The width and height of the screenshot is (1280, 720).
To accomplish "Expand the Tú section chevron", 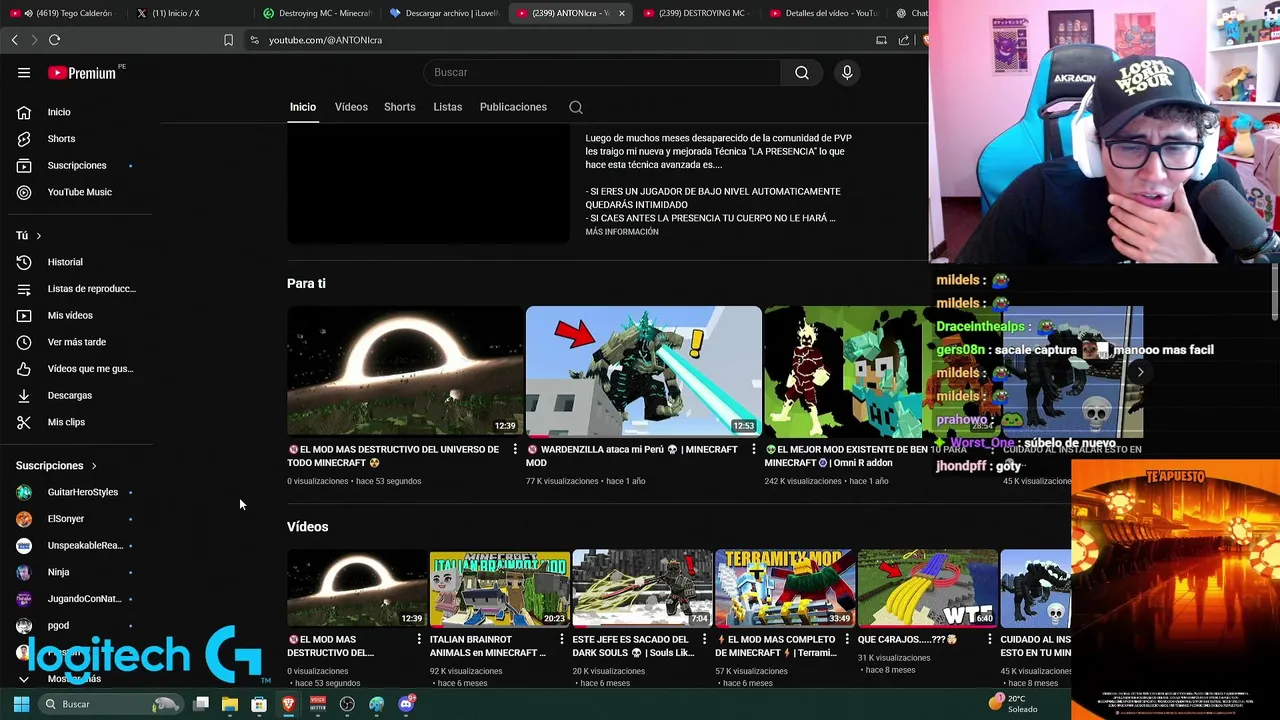I will 39,236.
